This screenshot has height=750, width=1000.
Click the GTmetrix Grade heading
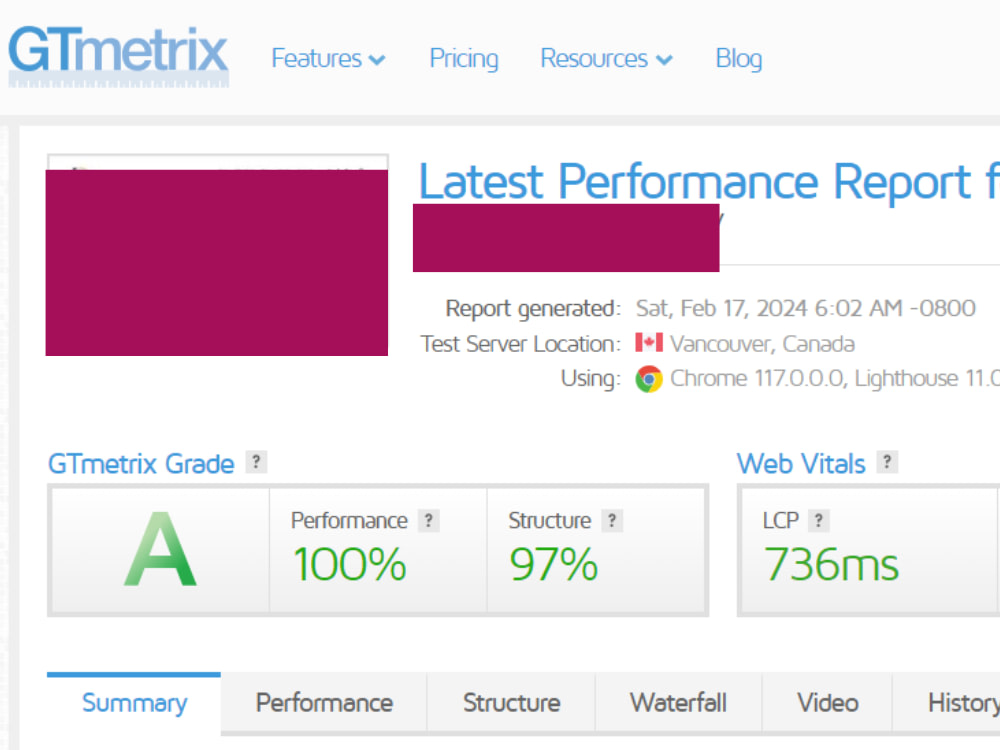142,464
